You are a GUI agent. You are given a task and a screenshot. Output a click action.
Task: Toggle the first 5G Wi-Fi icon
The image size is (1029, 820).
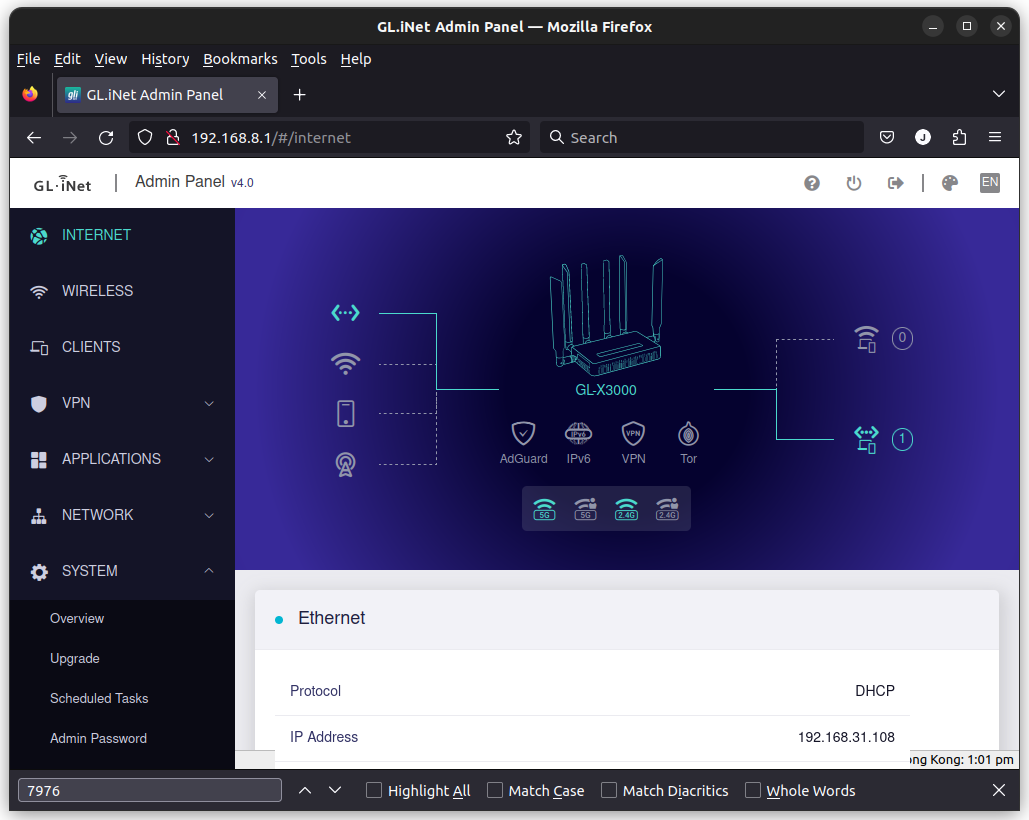(544, 509)
